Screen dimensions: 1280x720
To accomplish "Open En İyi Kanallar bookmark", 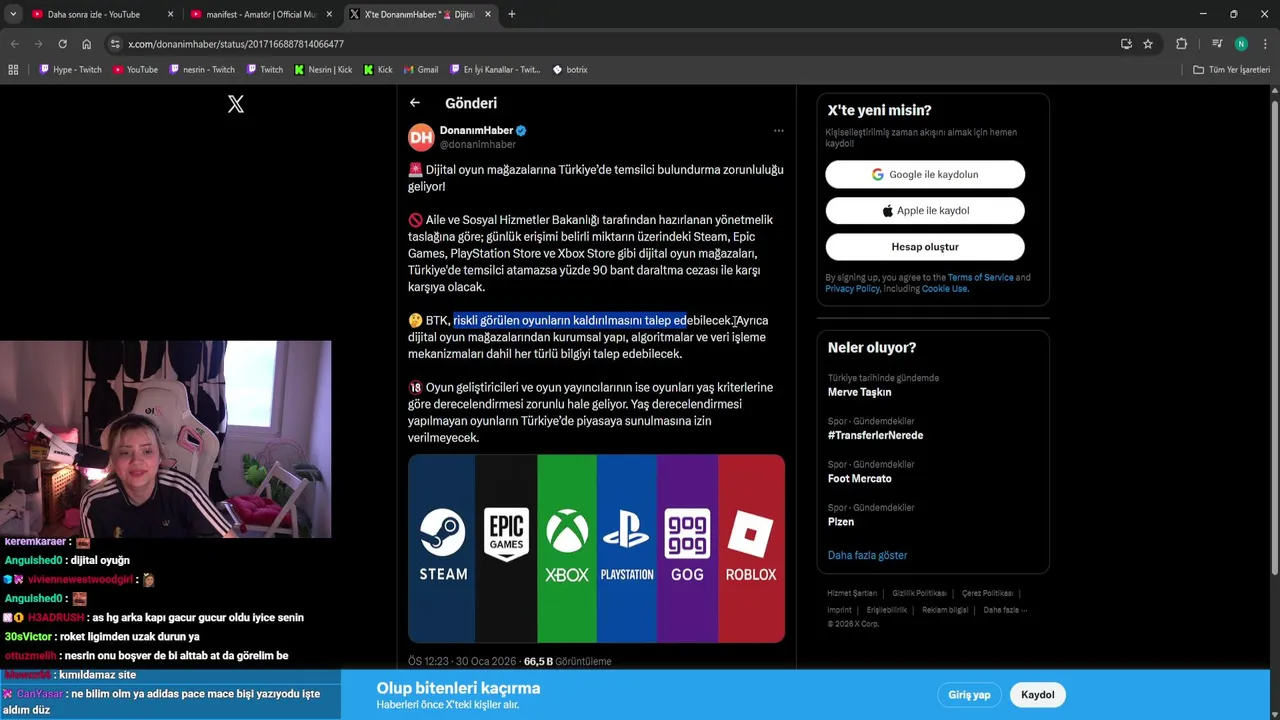I will (495, 70).
